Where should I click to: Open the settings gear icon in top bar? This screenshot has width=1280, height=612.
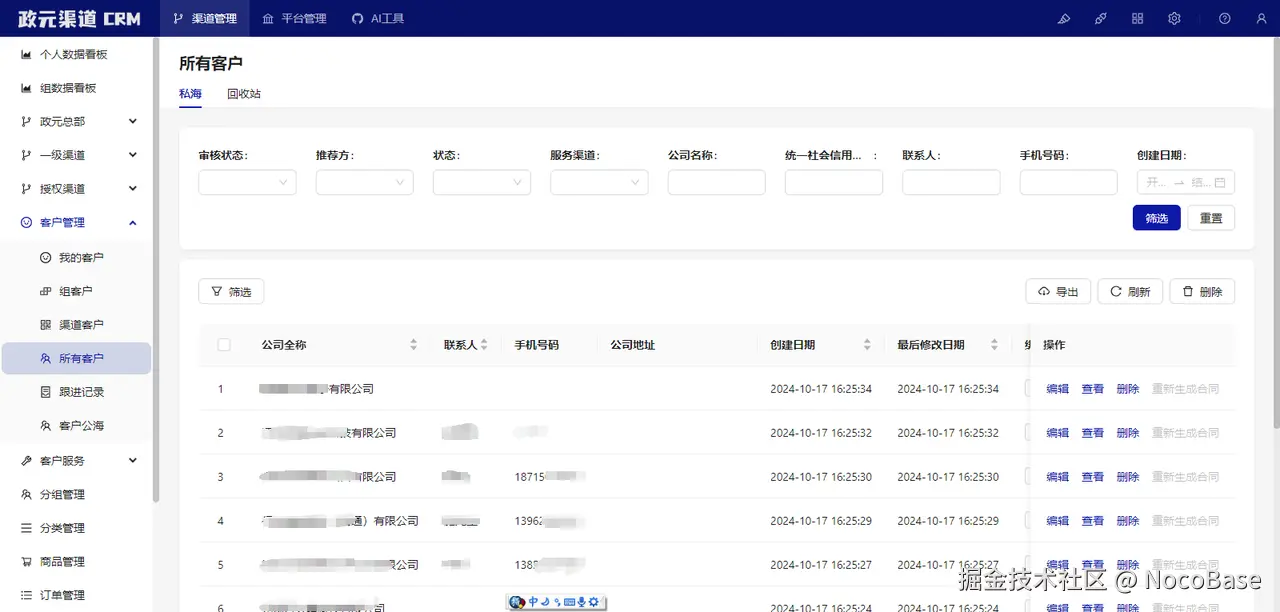pyautogui.click(x=1174, y=18)
